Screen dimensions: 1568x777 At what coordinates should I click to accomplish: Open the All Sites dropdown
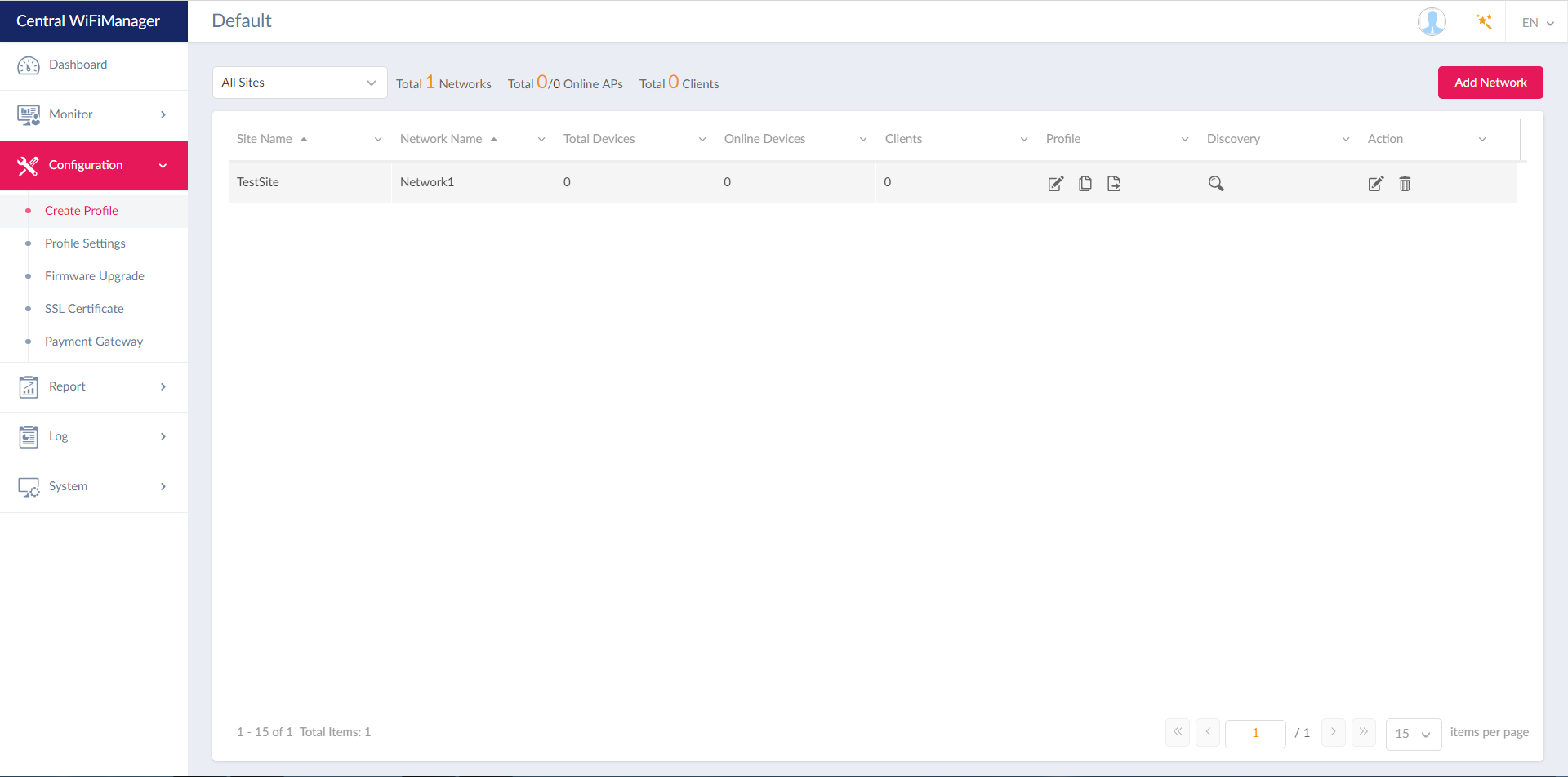(x=299, y=83)
